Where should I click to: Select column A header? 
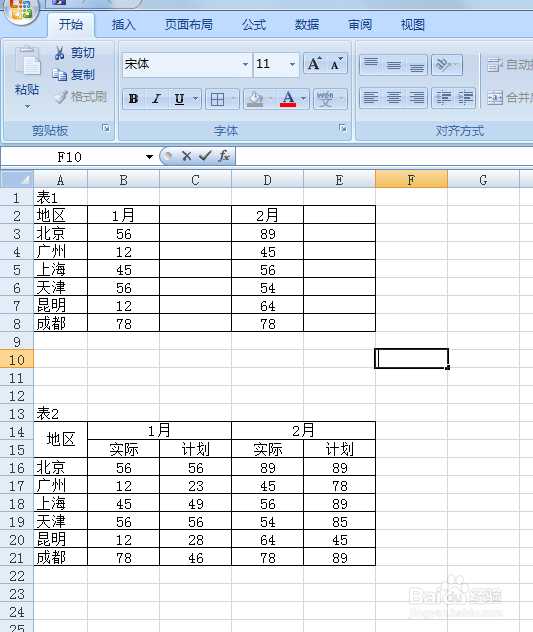click(x=60, y=179)
